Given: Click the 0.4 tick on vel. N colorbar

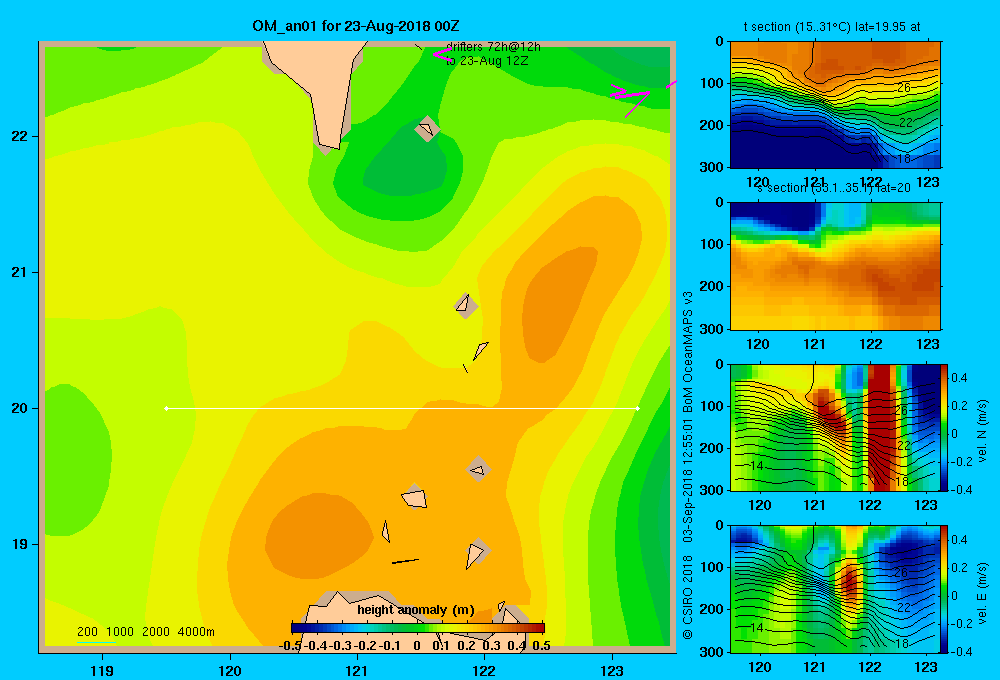Looking at the screenshot, I should pyautogui.click(x=960, y=378).
